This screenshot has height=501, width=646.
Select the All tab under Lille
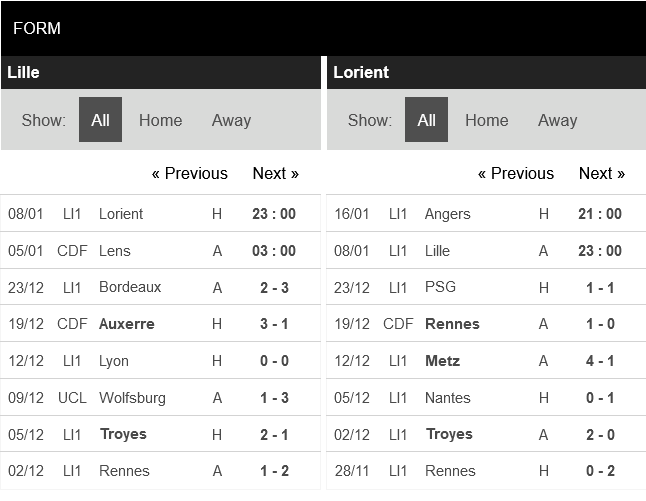pos(100,120)
